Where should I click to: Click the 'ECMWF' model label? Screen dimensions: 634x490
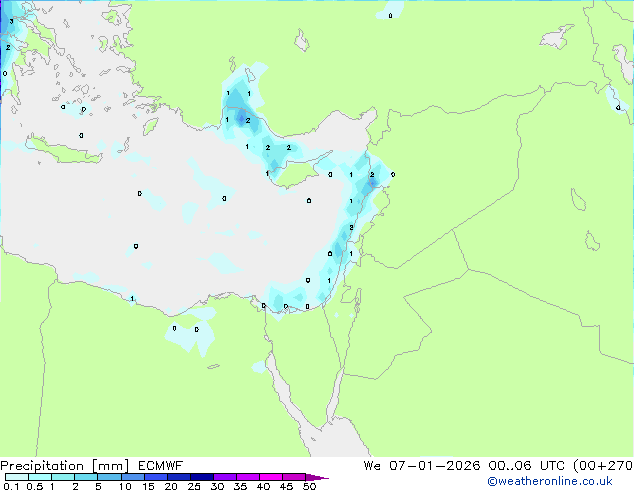click(x=161, y=466)
